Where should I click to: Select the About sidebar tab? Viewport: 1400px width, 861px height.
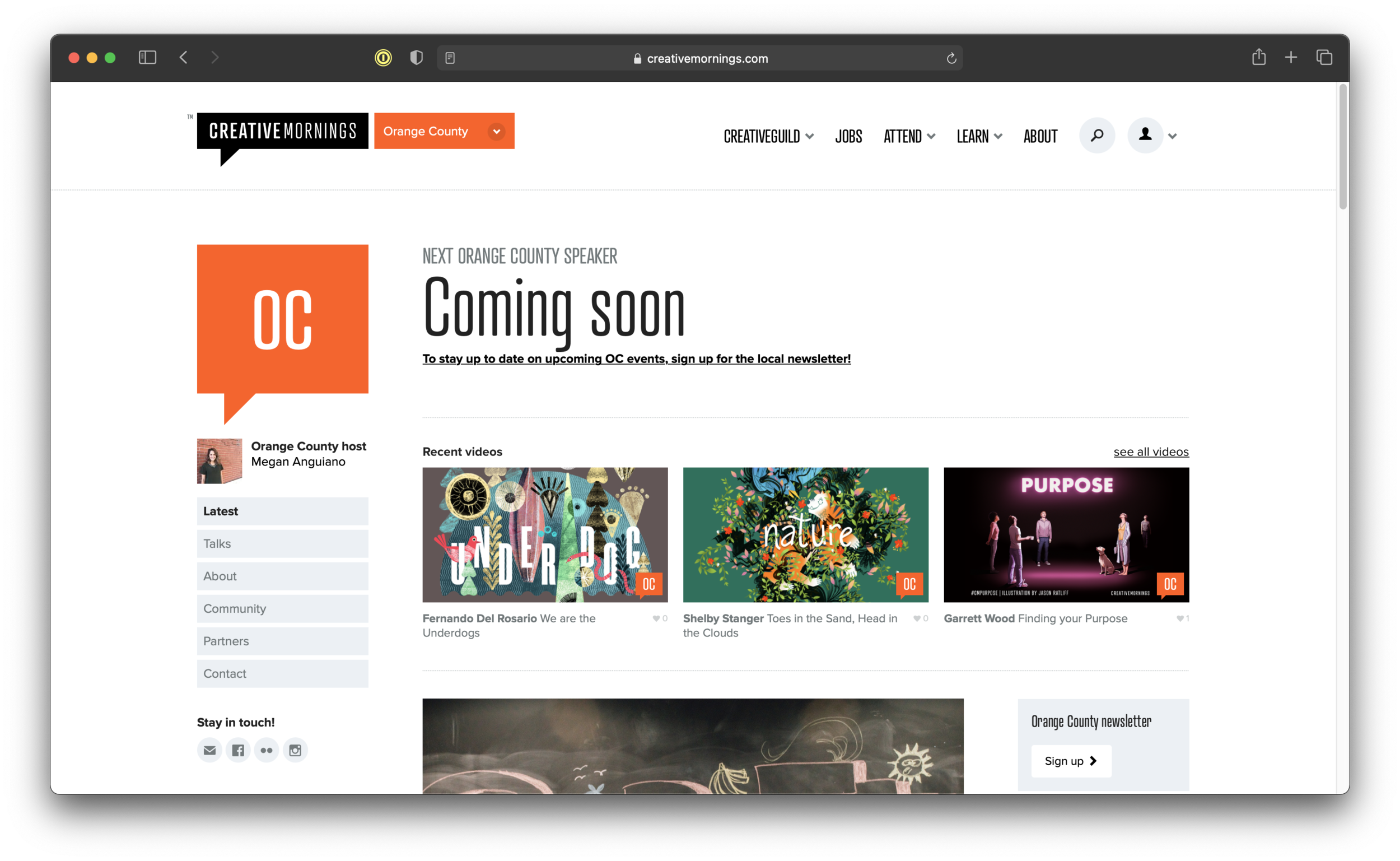click(282, 576)
